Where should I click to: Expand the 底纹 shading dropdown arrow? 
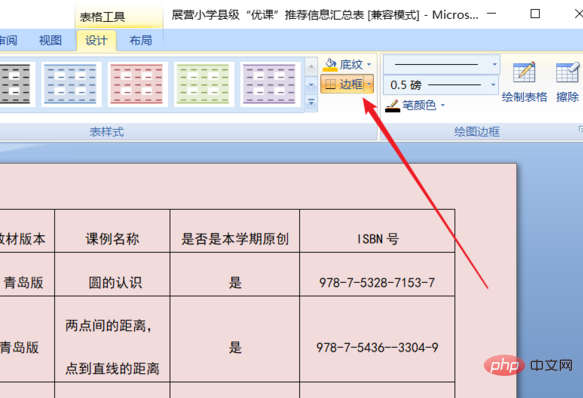pos(369,64)
